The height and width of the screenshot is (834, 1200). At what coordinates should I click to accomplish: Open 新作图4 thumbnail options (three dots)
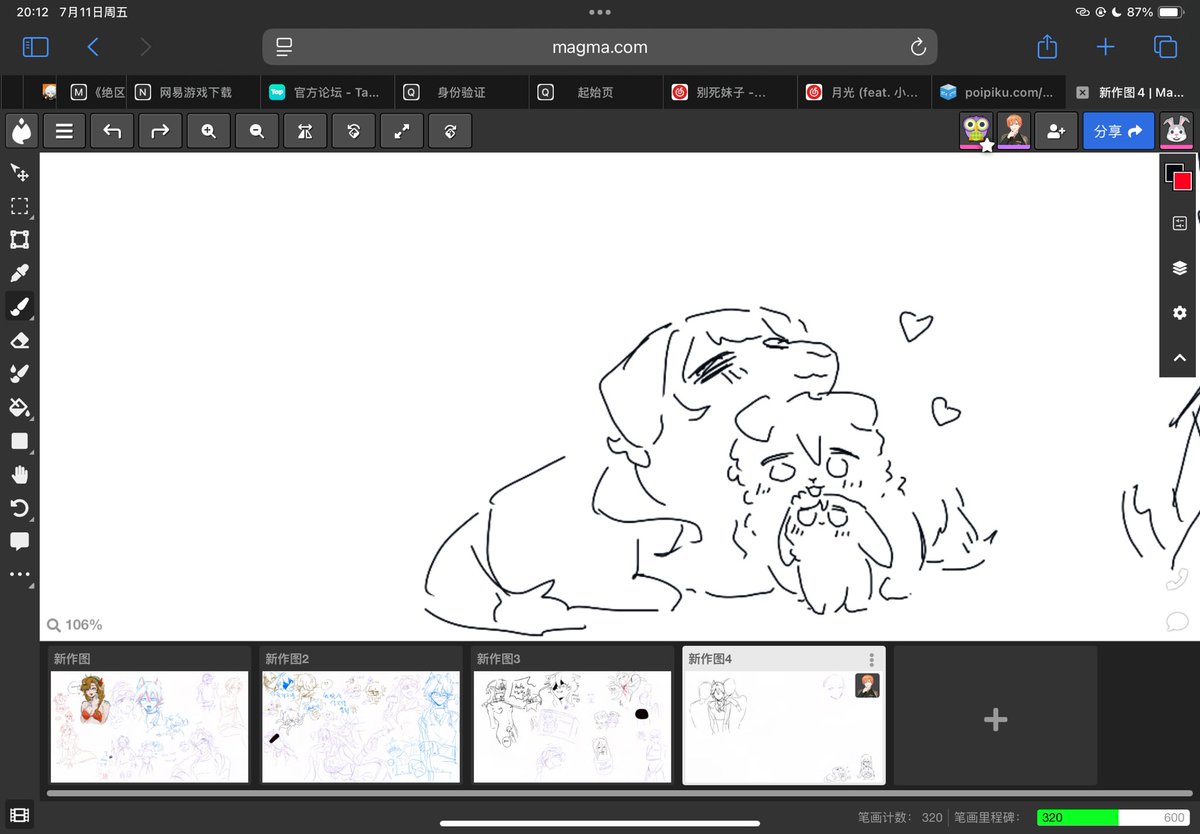click(x=872, y=660)
